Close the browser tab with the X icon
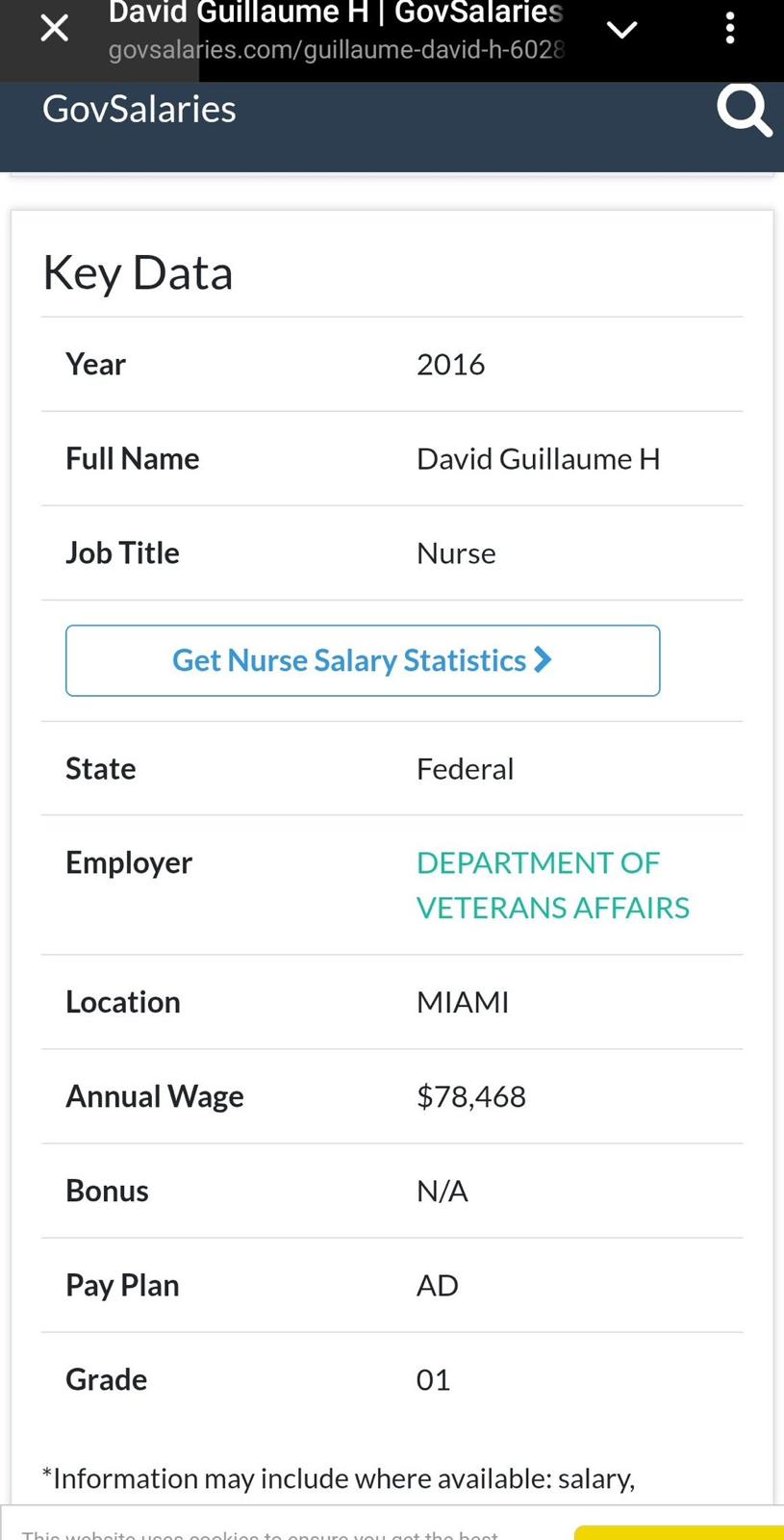 pyautogui.click(x=54, y=29)
